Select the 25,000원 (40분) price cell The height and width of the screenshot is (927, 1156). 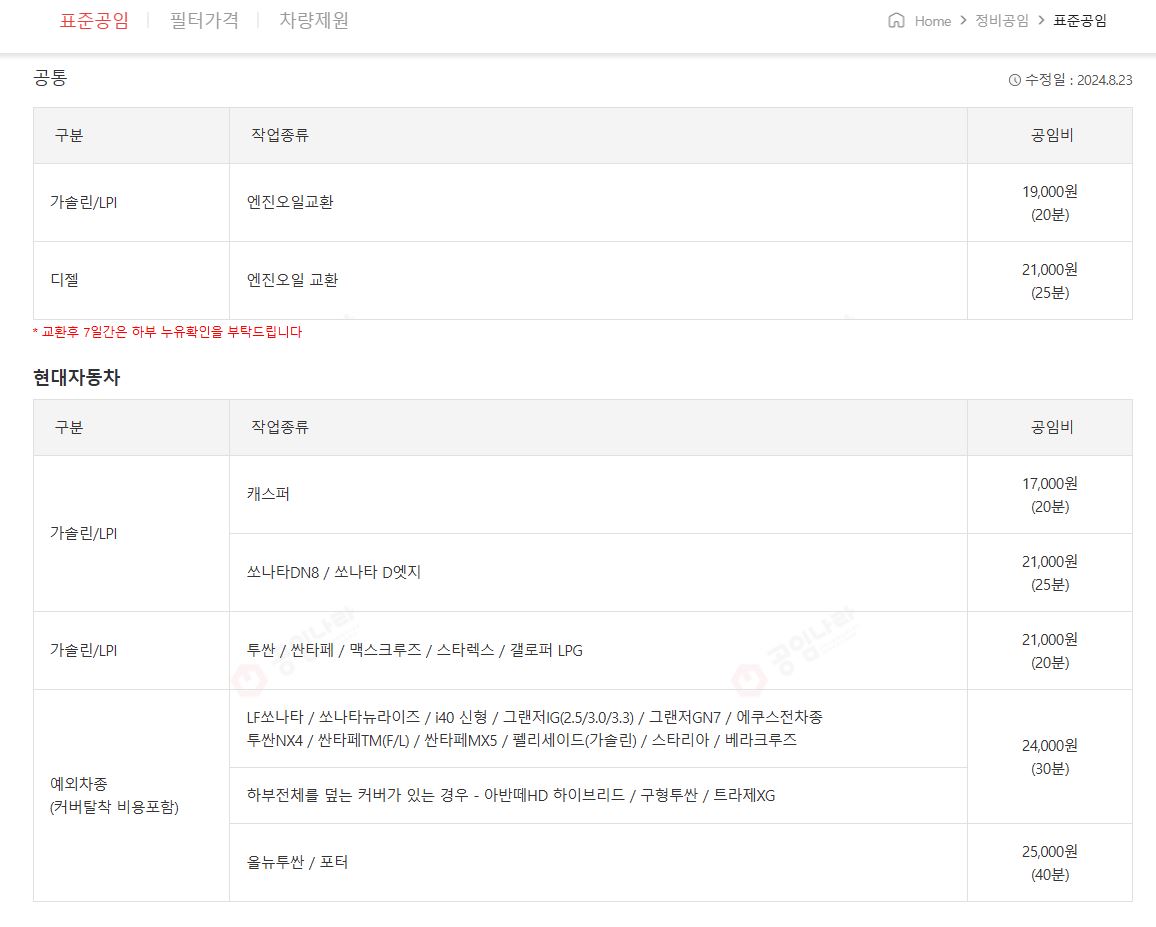1050,863
